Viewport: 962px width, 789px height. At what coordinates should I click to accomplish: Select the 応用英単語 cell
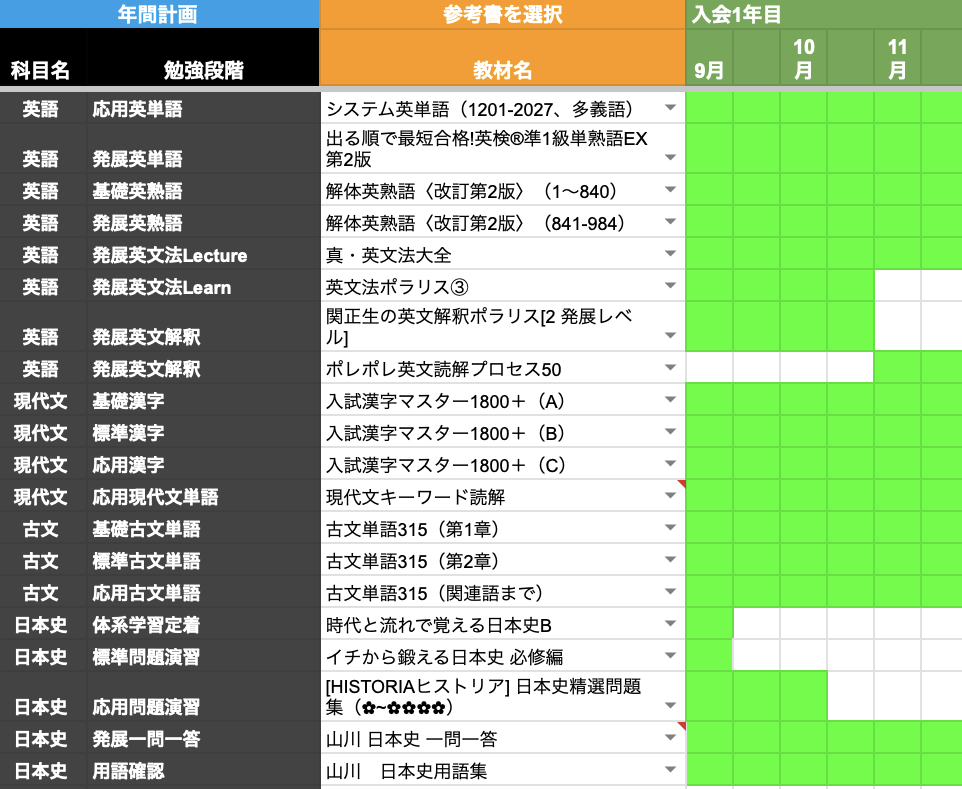click(x=203, y=108)
